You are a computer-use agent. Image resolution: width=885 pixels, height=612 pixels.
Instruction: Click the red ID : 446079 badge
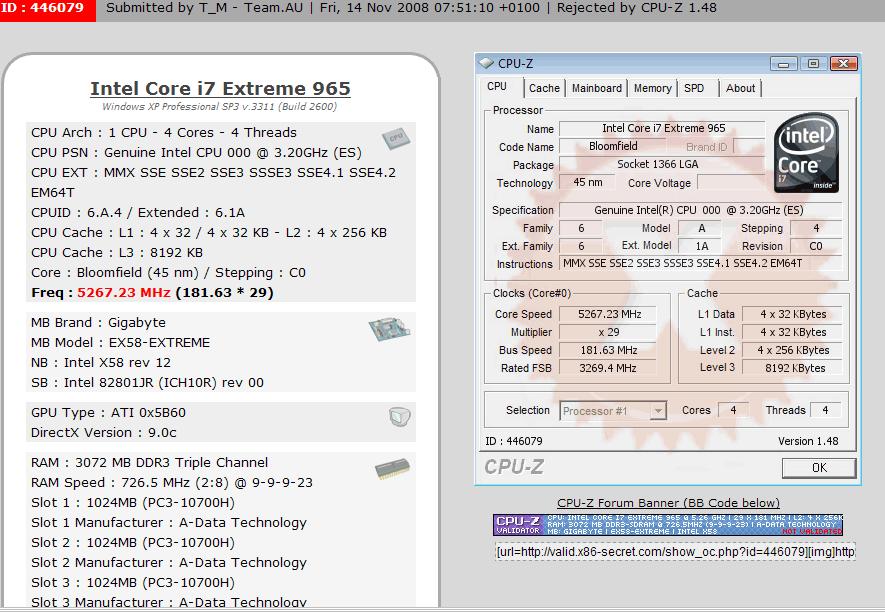[x=47, y=9]
